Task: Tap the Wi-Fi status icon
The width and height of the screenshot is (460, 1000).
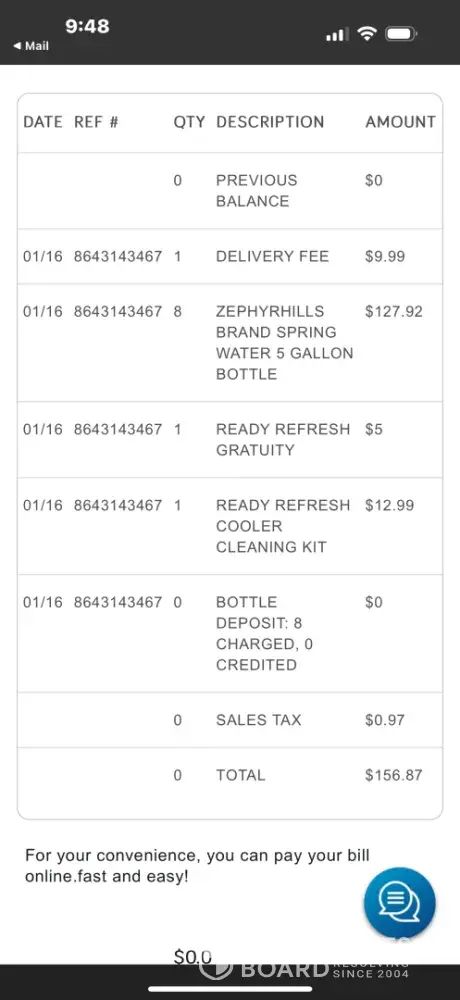Action: [367, 33]
